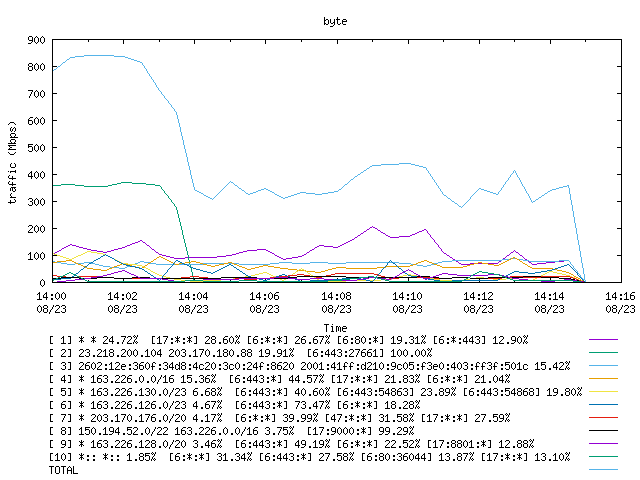Select legend entry [ 2] 23.218.200.104
The width and height of the screenshot is (640, 480).
(x=240, y=353)
